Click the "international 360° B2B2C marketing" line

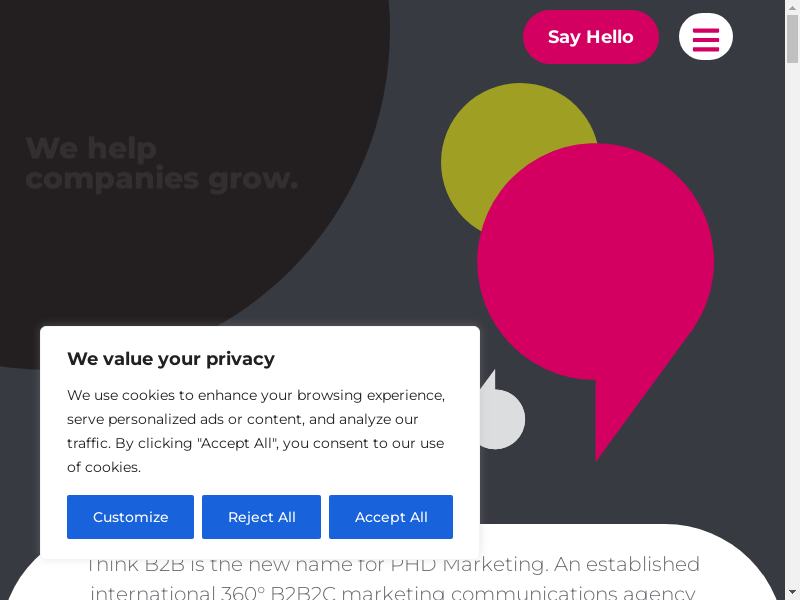(392, 592)
